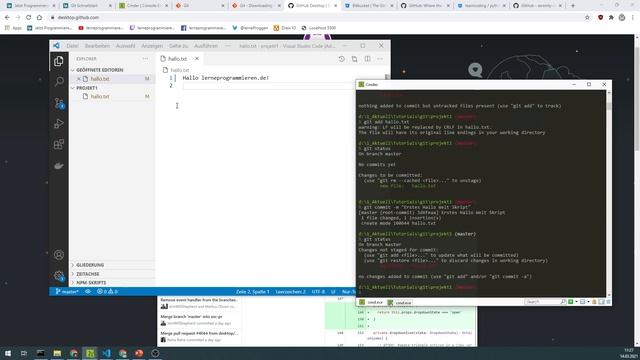Click the eye icon in VS Code status bar
Screen dimensions: 640x360
click(88, 291)
